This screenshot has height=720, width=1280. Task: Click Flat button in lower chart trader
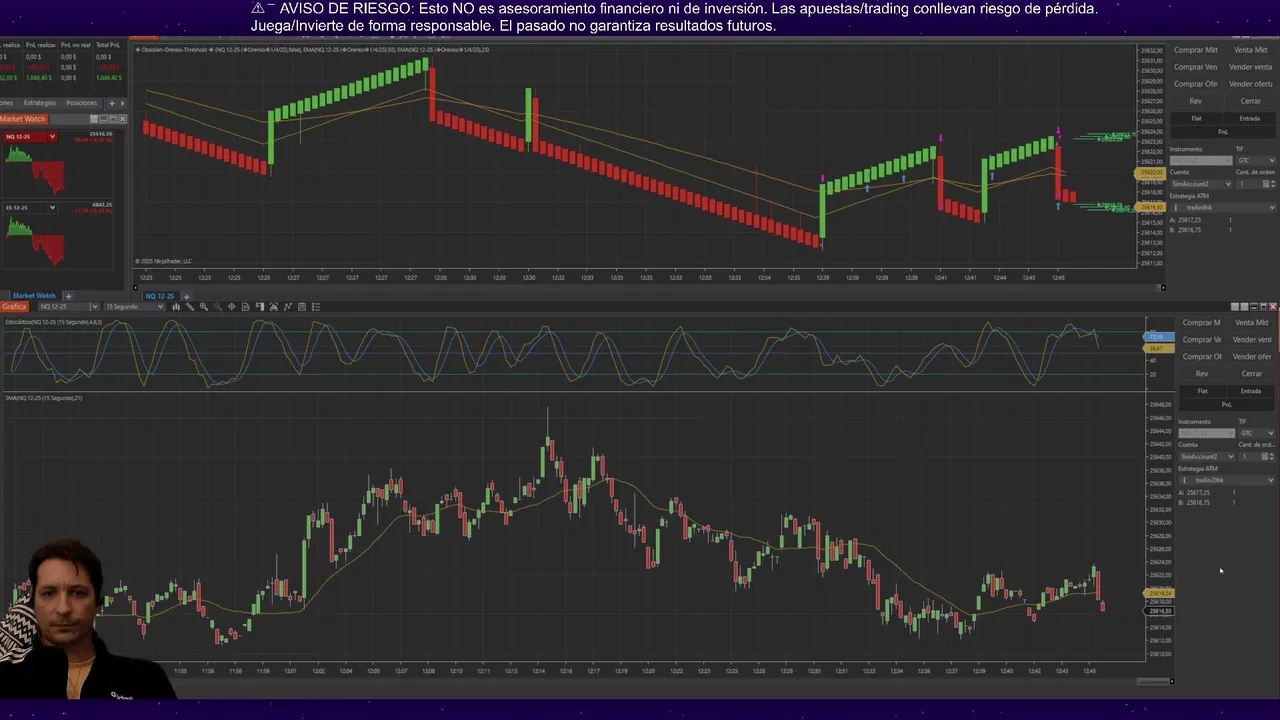click(1203, 391)
